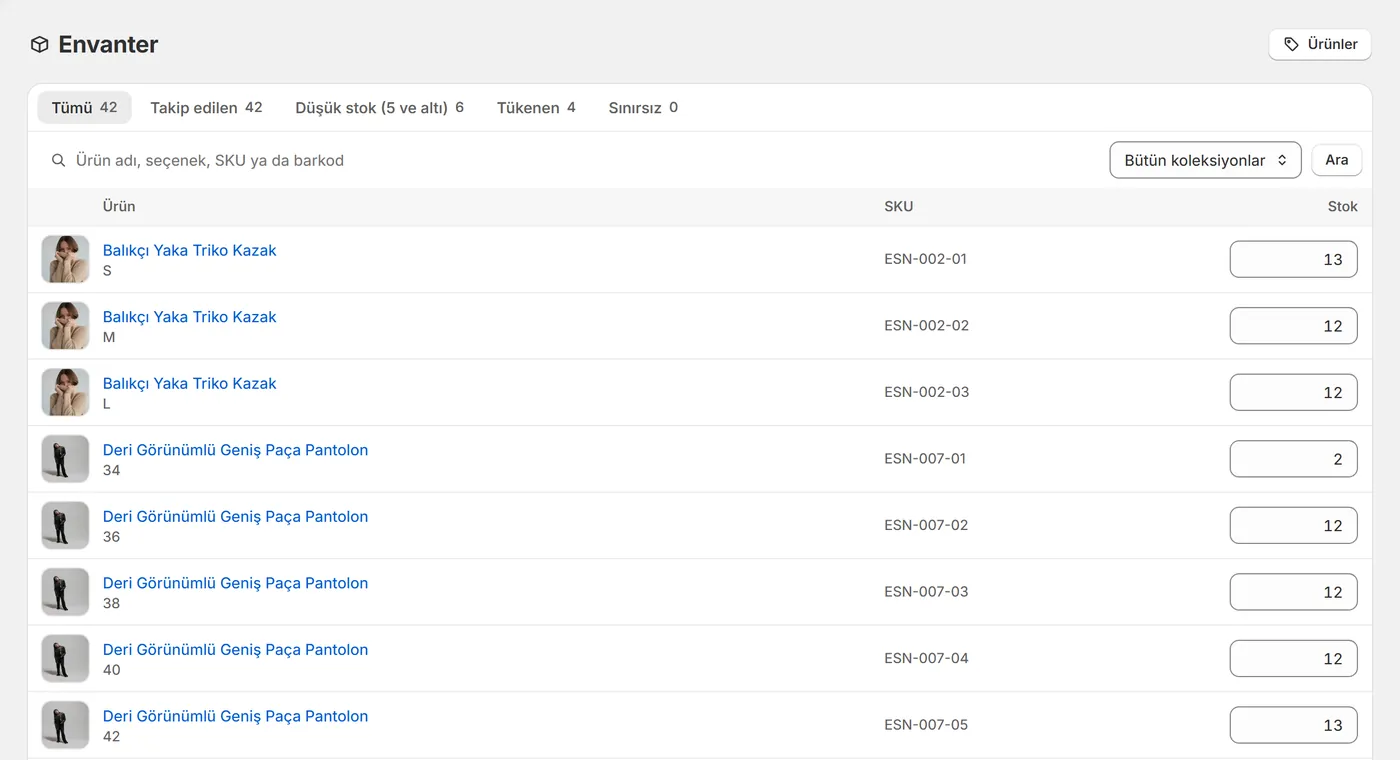Open Balıkçı Yaka Triko Kazak size S
This screenshot has height=760, width=1400.
pyautogui.click(x=189, y=250)
